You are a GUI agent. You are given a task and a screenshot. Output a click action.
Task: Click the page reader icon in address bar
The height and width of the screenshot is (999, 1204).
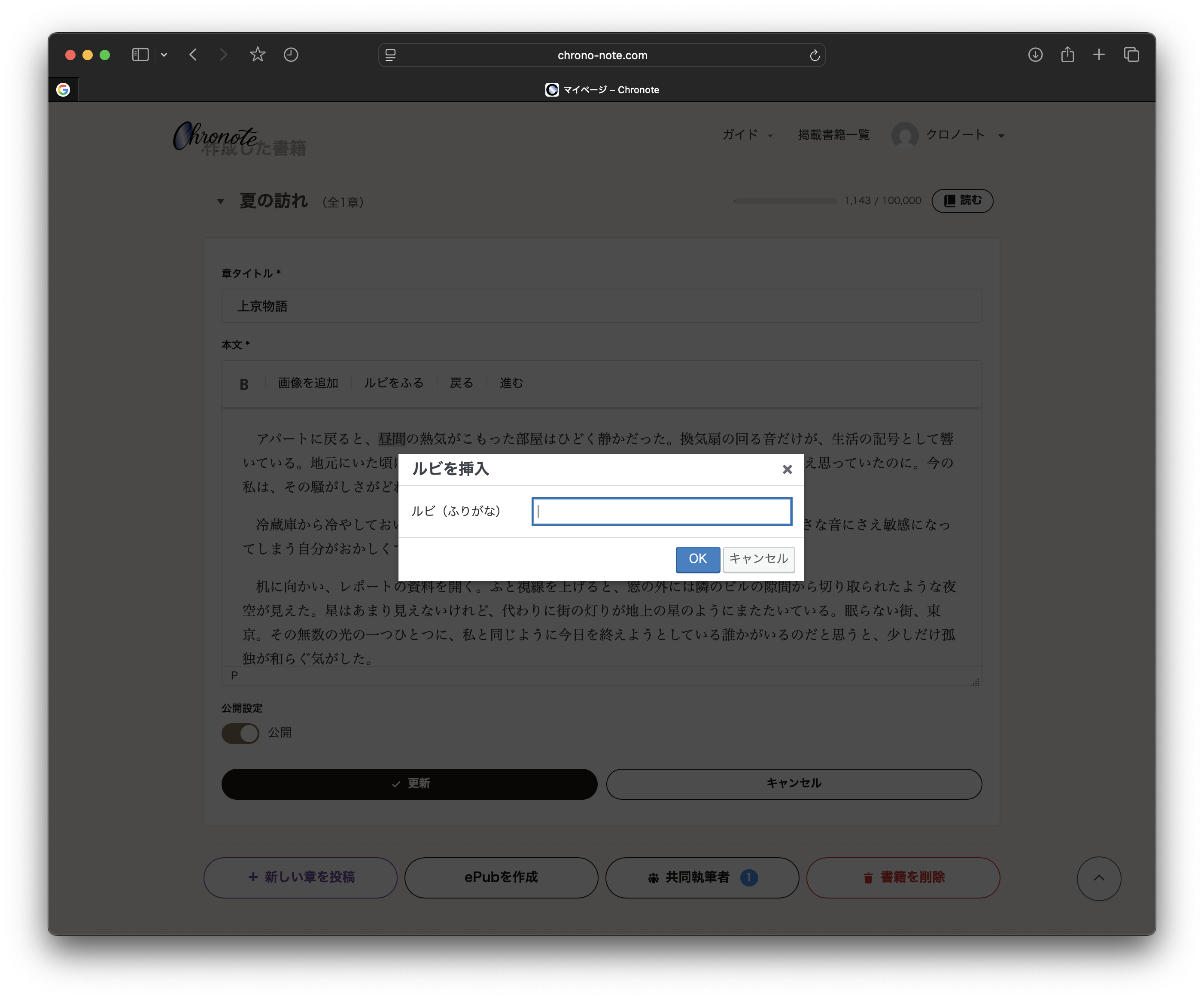pyautogui.click(x=390, y=55)
